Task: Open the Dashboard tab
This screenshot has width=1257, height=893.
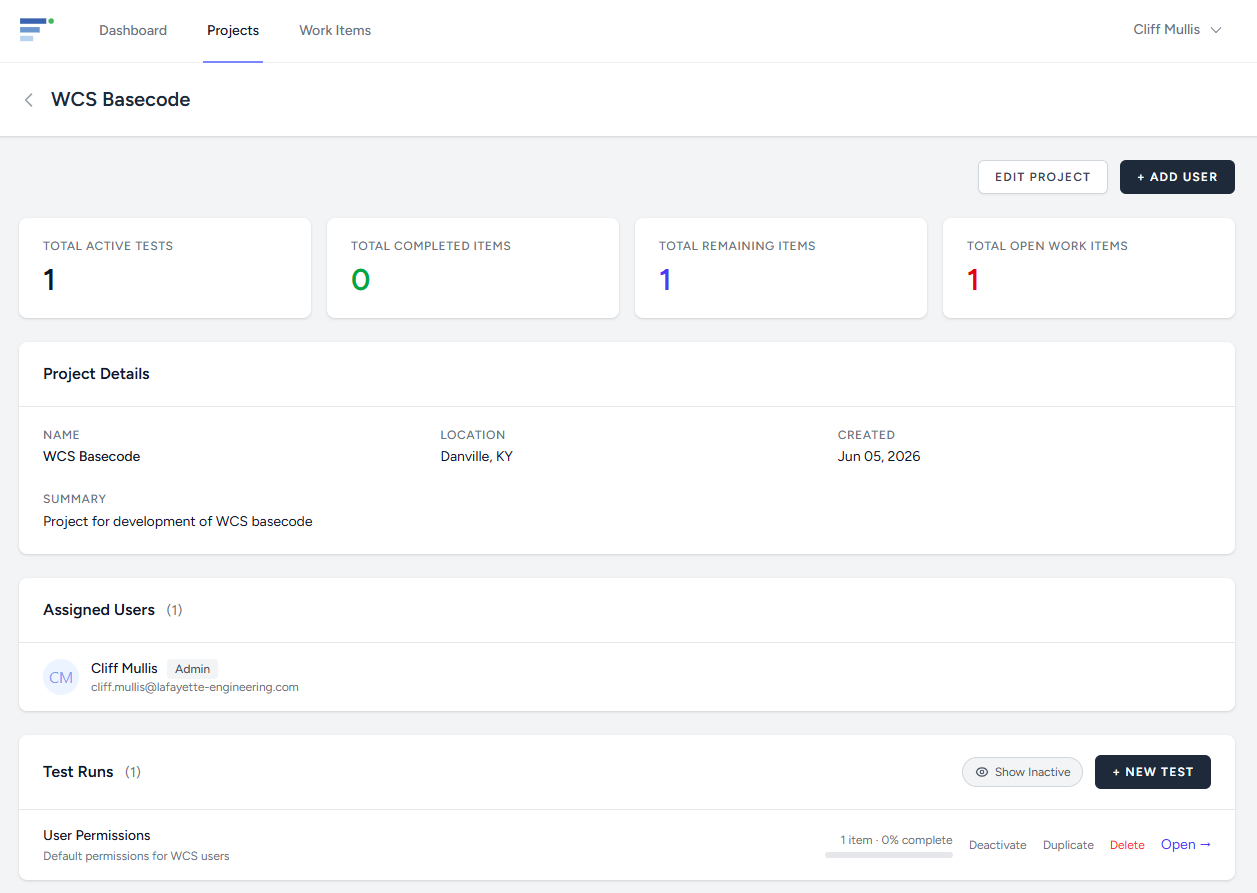Action: (133, 31)
